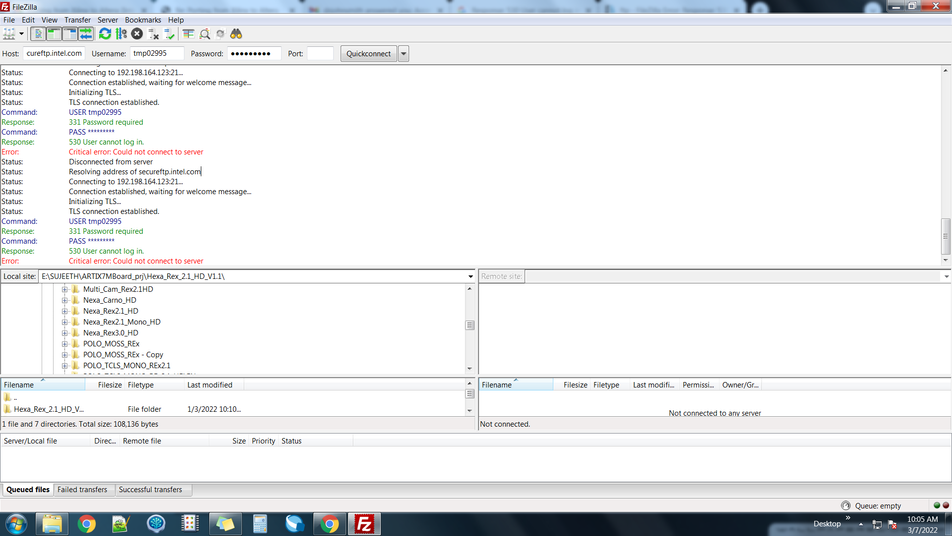
Task: Click the Username input field
Action: click(x=157, y=53)
